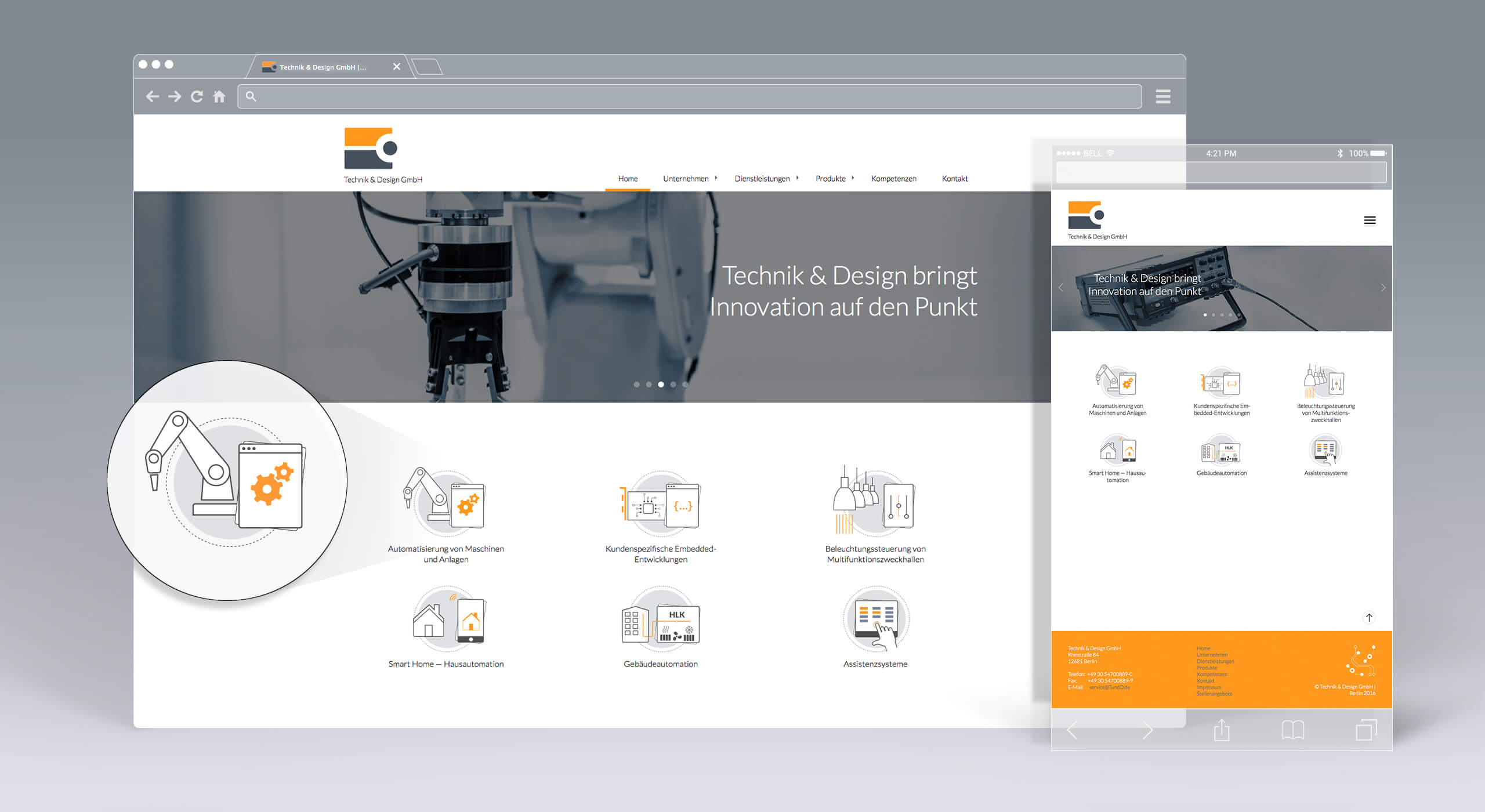Click the browser home icon

pos(219,96)
